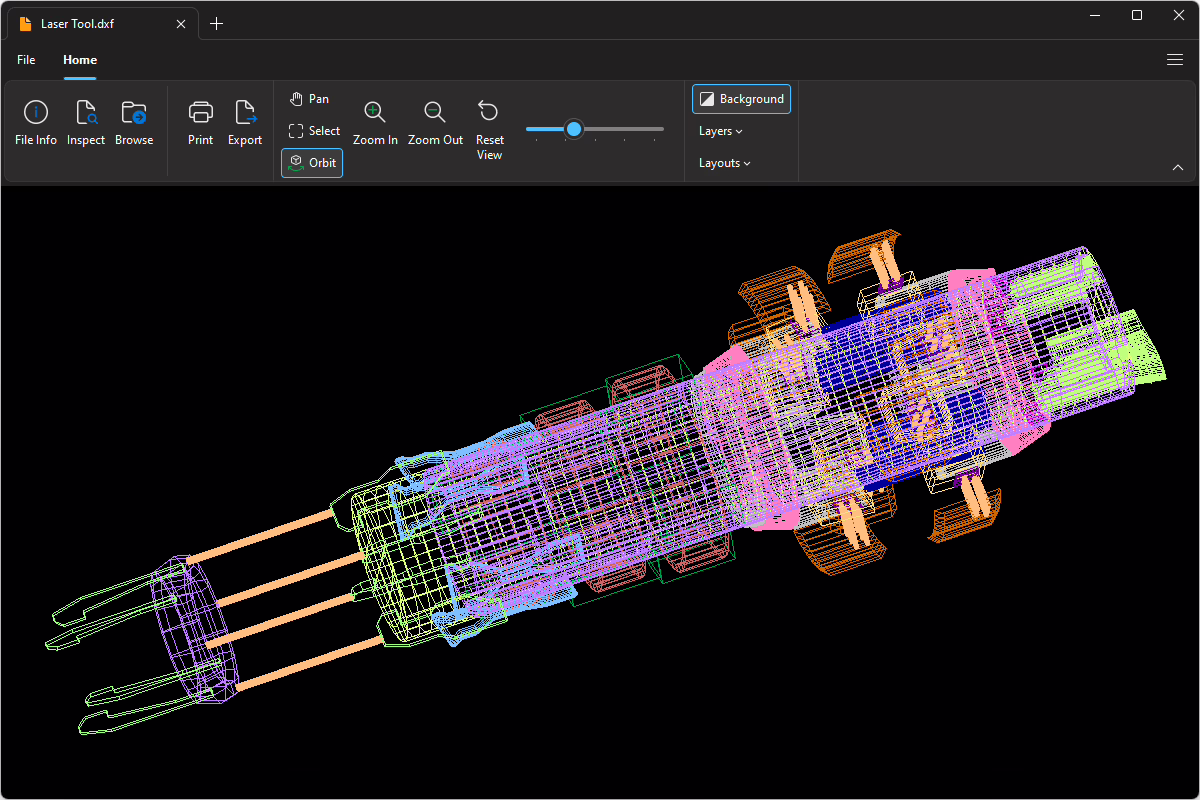Click the Inspect tool icon

click(86, 113)
